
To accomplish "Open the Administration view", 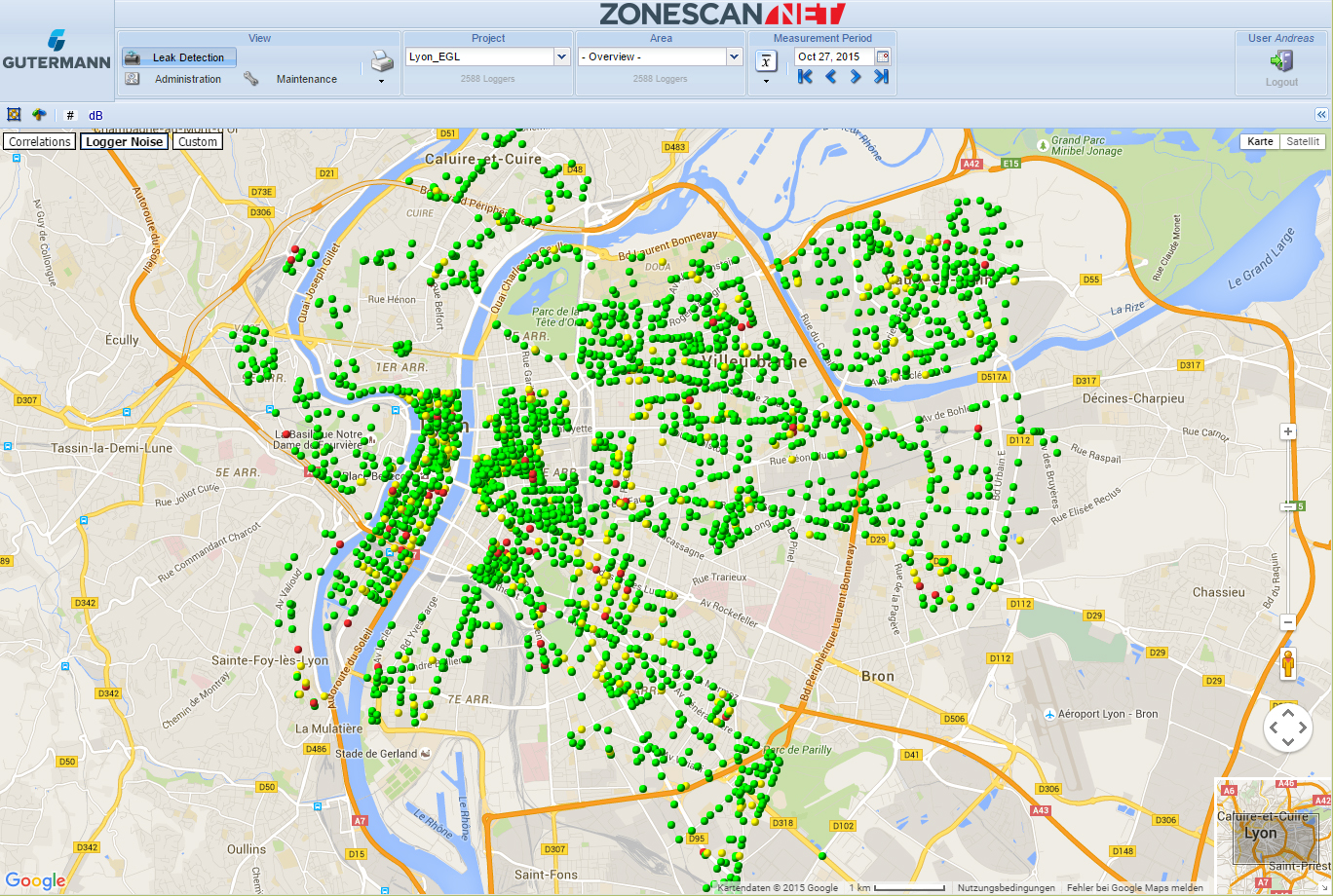I will 187,79.
